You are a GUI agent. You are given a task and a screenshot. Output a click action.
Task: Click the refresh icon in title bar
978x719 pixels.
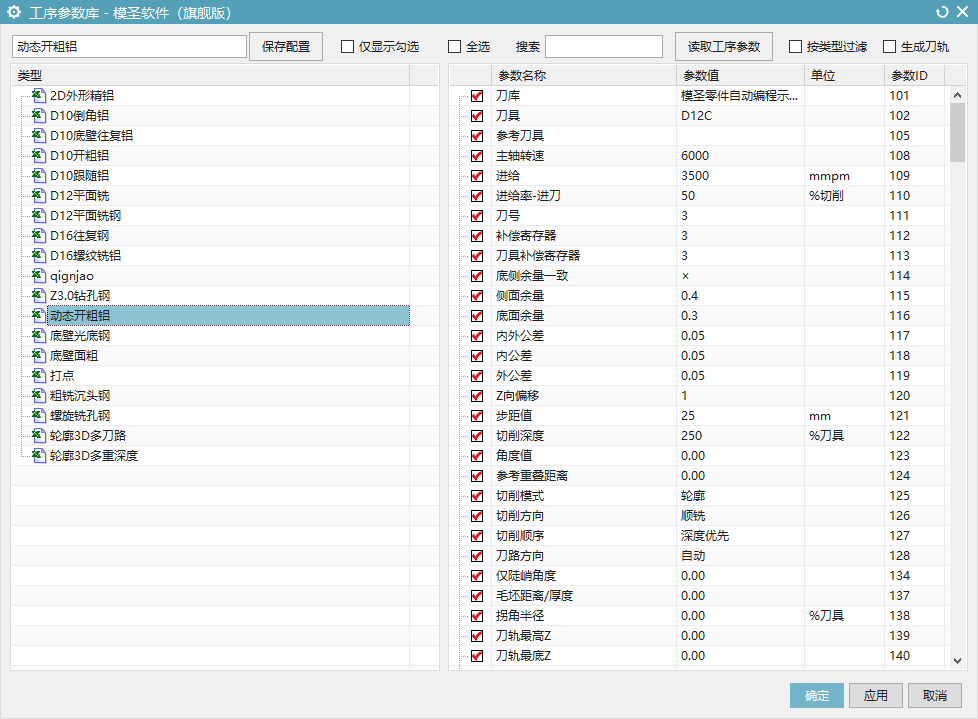click(942, 12)
